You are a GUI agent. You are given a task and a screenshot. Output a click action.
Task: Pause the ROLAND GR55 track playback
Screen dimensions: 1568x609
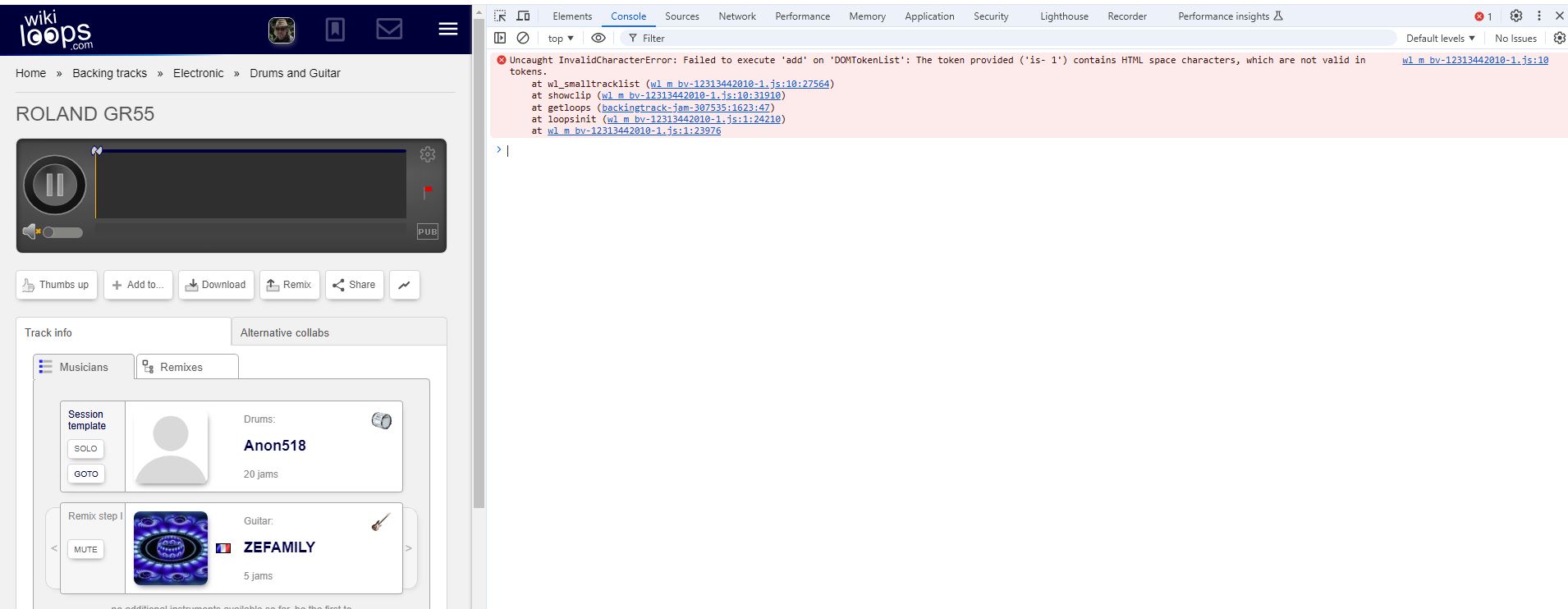[x=55, y=185]
